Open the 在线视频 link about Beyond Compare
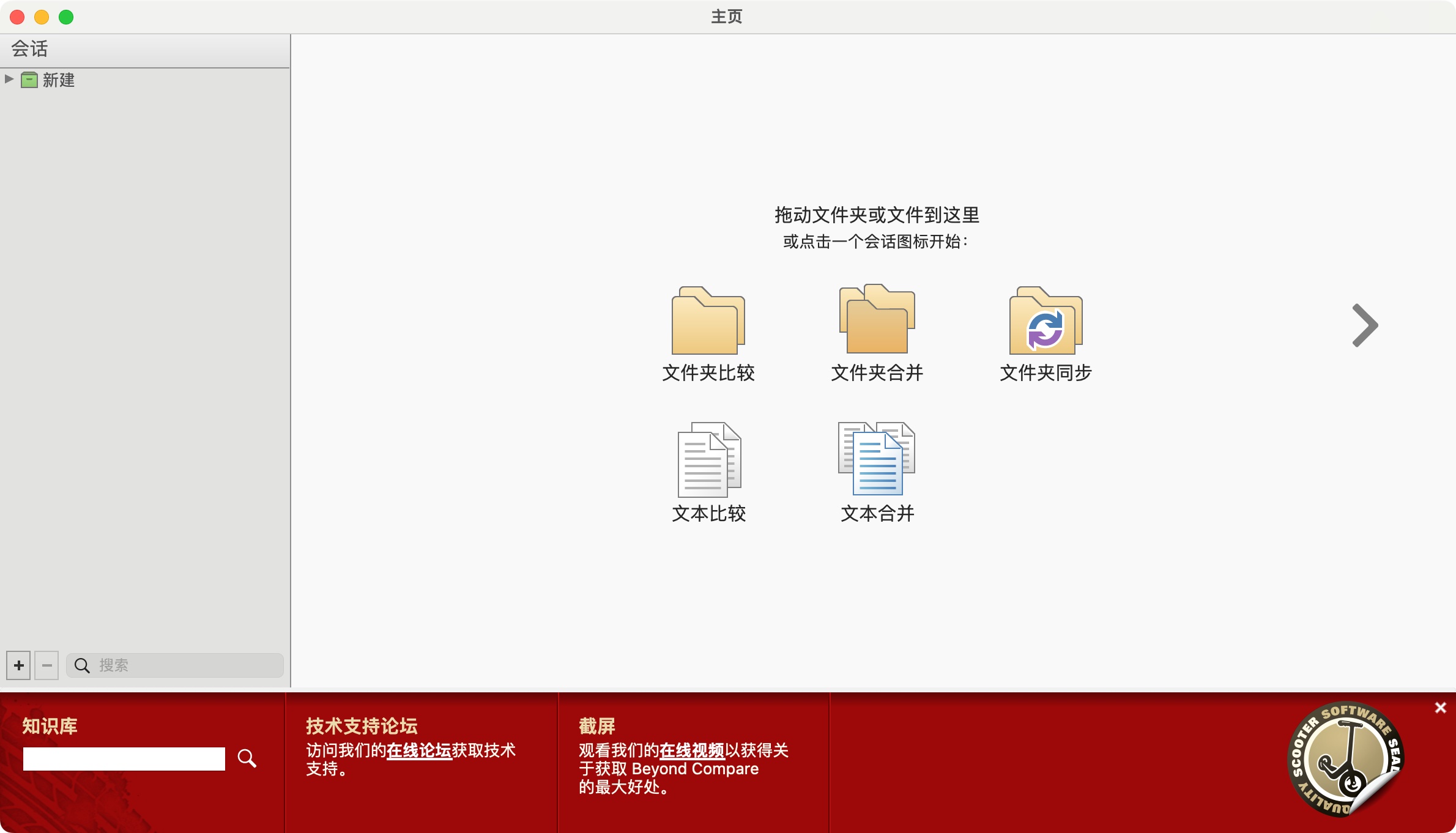This screenshot has width=1456, height=833. point(693,750)
